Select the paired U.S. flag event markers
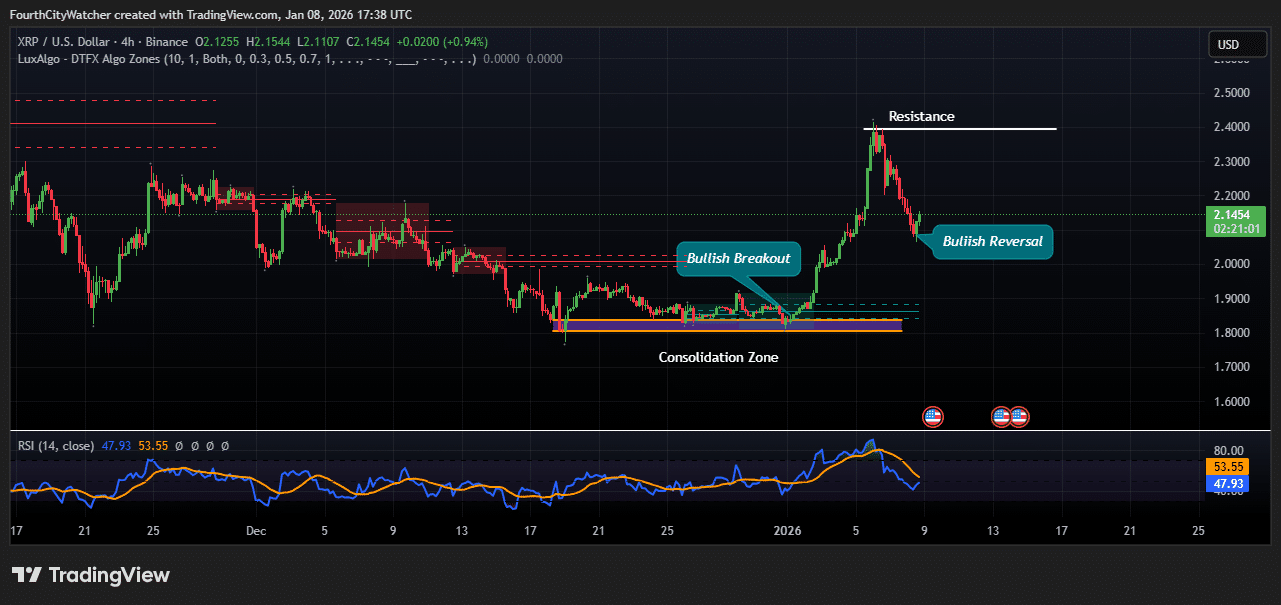The image size is (1281, 605). pyautogui.click(x=1010, y=415)
